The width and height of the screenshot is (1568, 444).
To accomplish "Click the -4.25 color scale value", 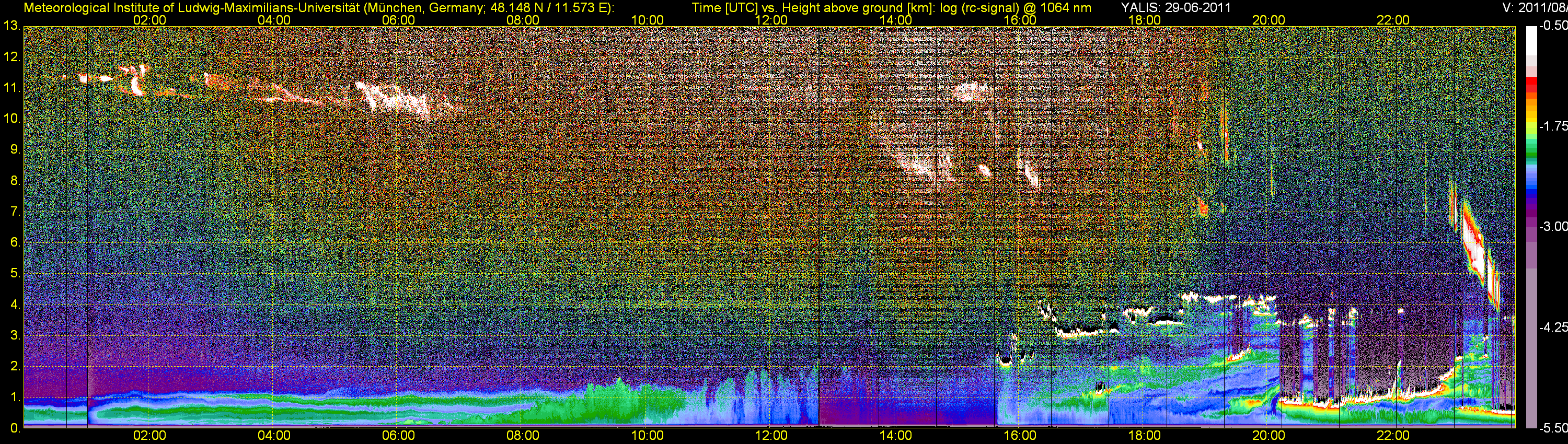I will click(x=1553, y=327).
